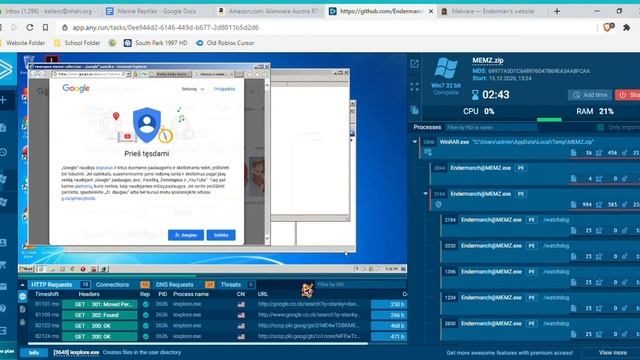Select the Threats tab

click(237, 284)
